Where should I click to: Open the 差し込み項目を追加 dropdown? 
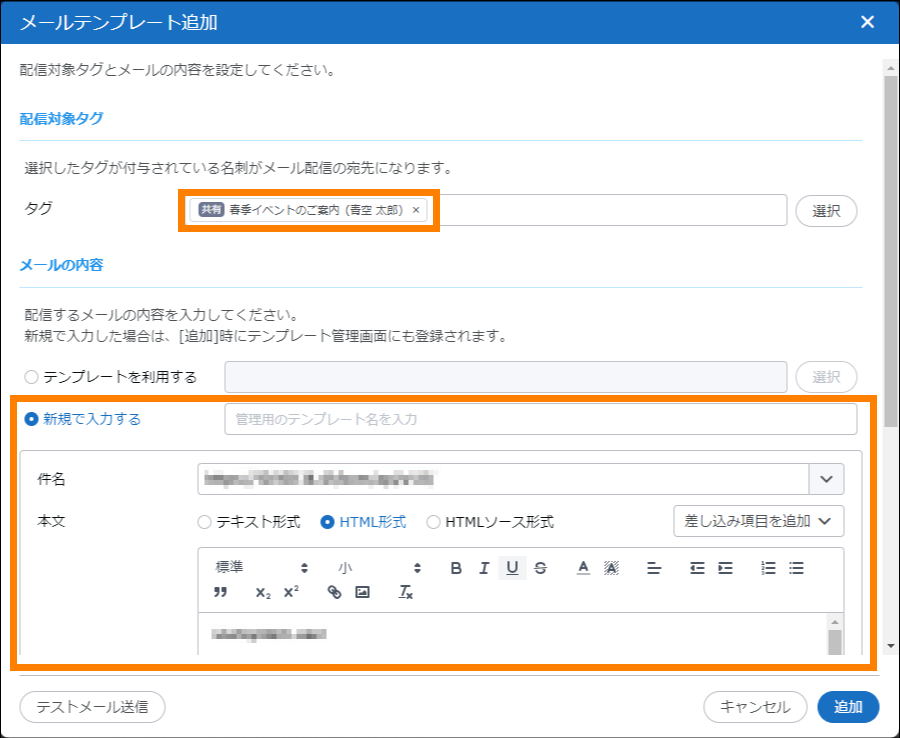758,521
